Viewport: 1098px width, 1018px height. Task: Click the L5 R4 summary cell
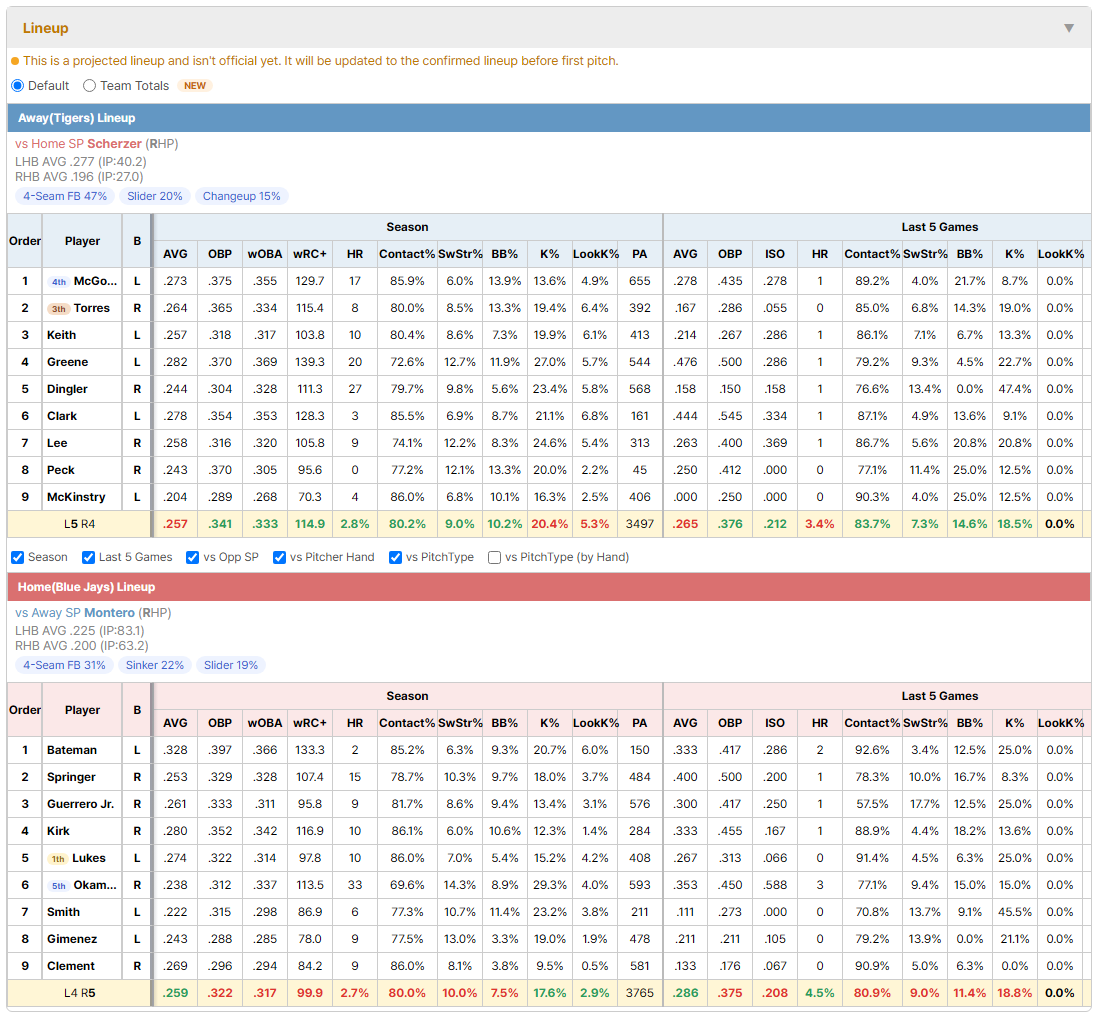click(79, 524)
